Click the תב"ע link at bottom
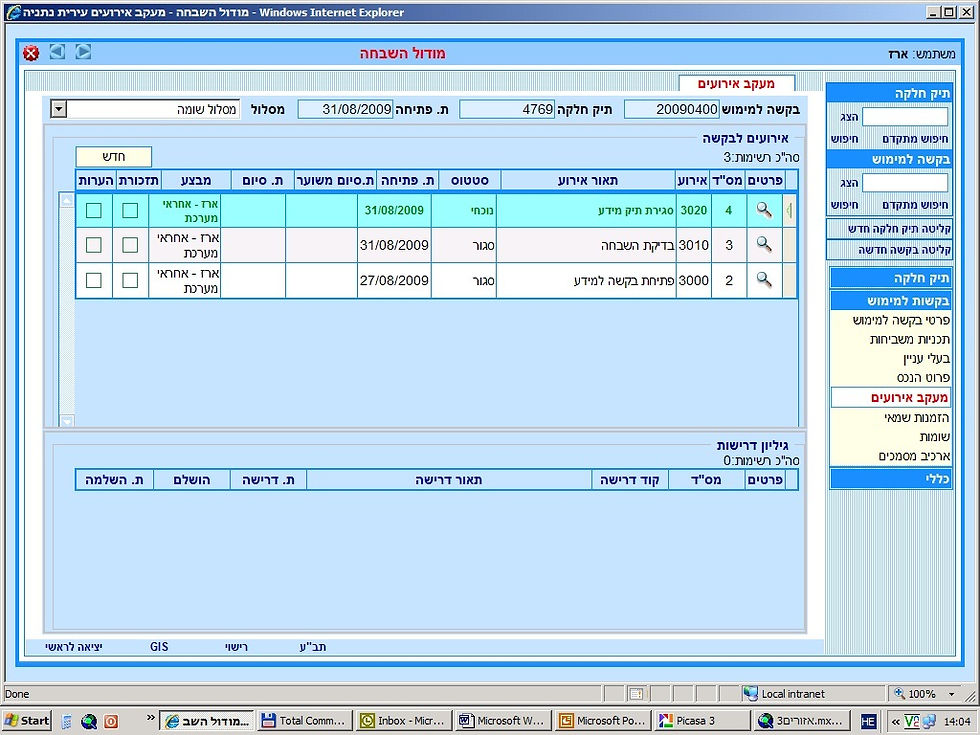Screen dimensions: 980x735 (312, 647)
